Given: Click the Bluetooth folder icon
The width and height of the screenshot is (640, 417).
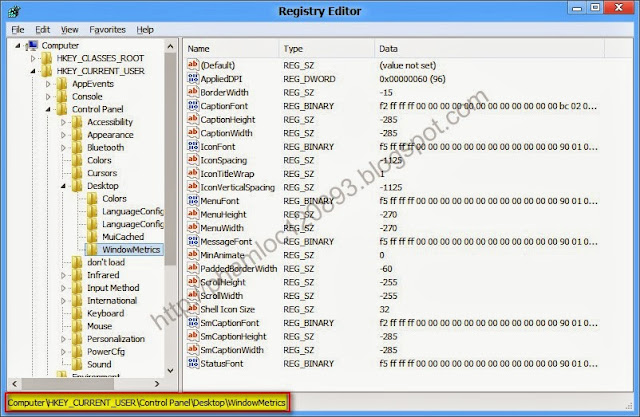Looking at the screenshot, I should [77, 147].
